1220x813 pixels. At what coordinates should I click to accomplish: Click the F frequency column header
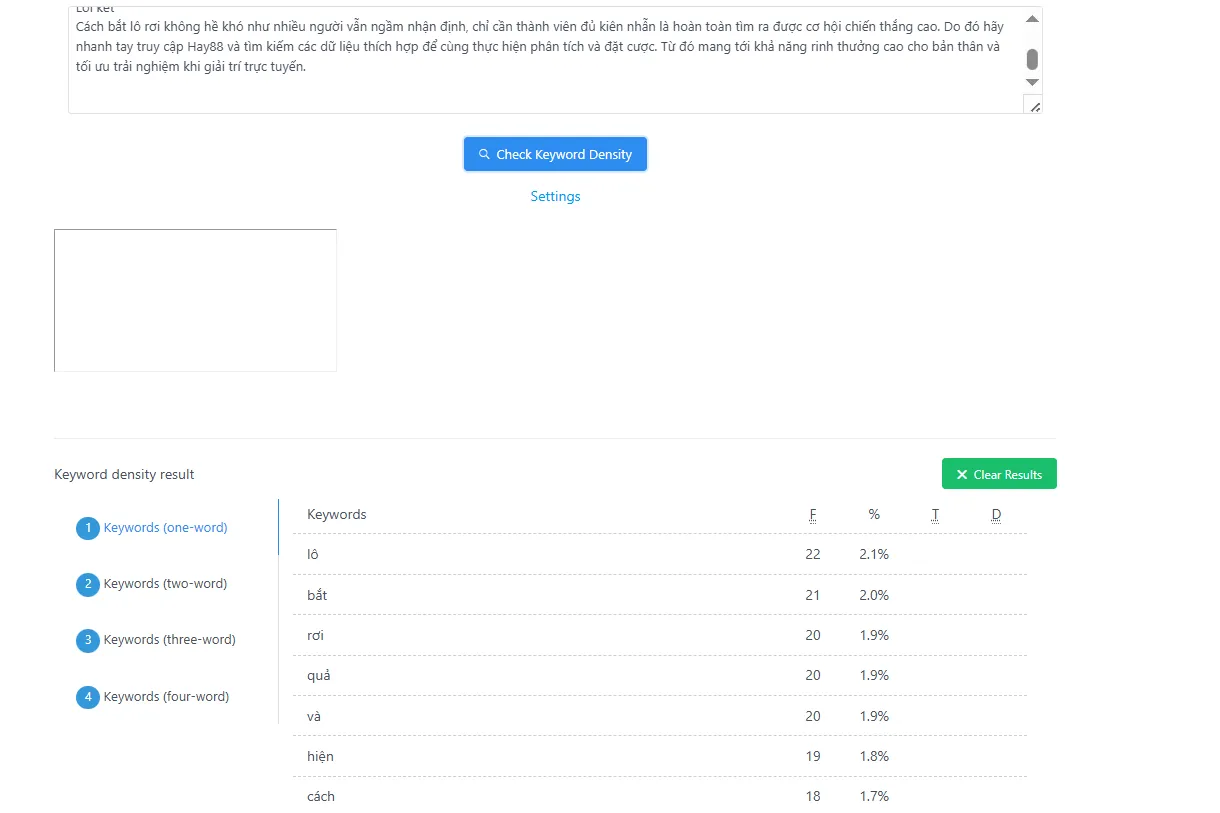tap(813, 515)
